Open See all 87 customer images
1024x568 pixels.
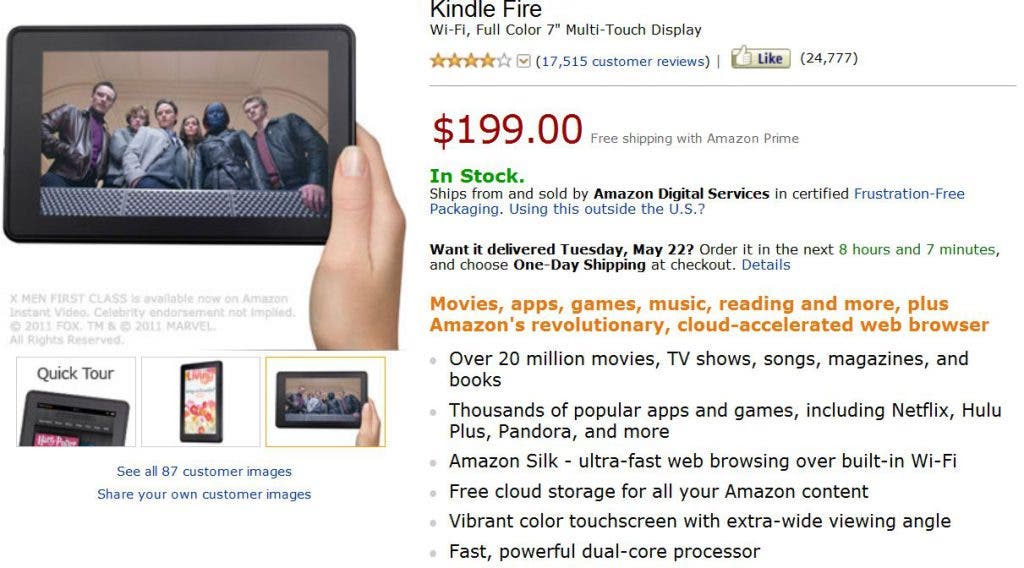tap(204, 471)
